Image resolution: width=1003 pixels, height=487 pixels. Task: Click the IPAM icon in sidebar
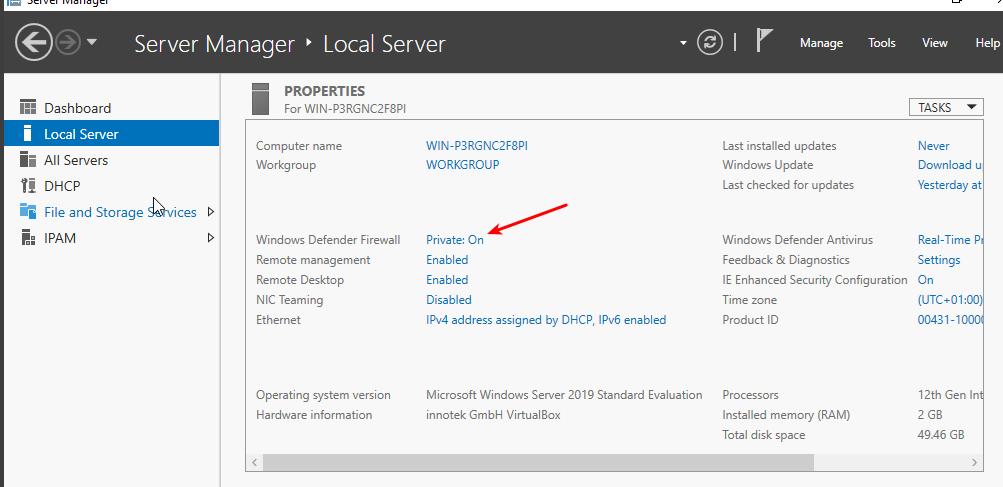coord(28,238)
